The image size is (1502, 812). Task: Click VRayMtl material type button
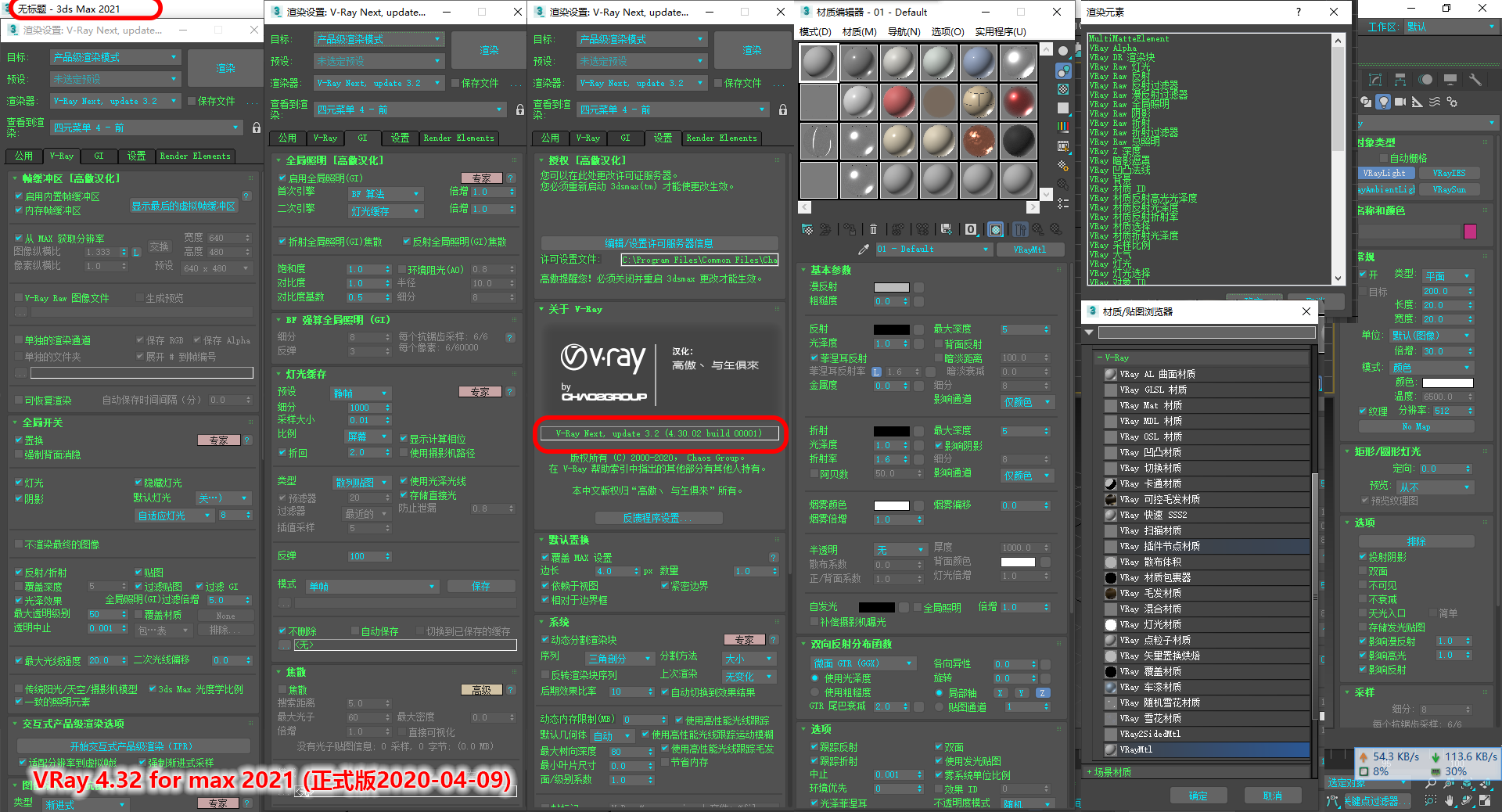1029,250
